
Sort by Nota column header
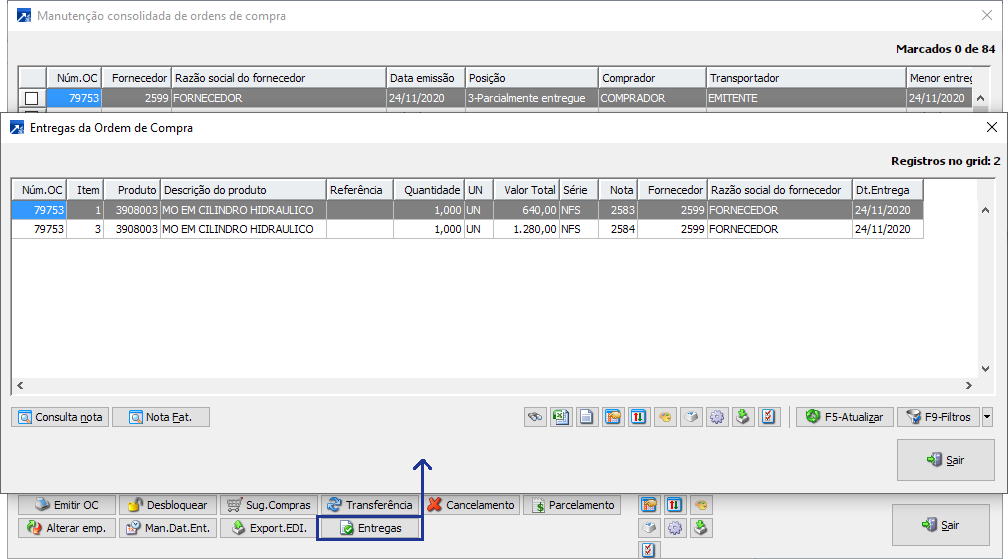point(618,190)
